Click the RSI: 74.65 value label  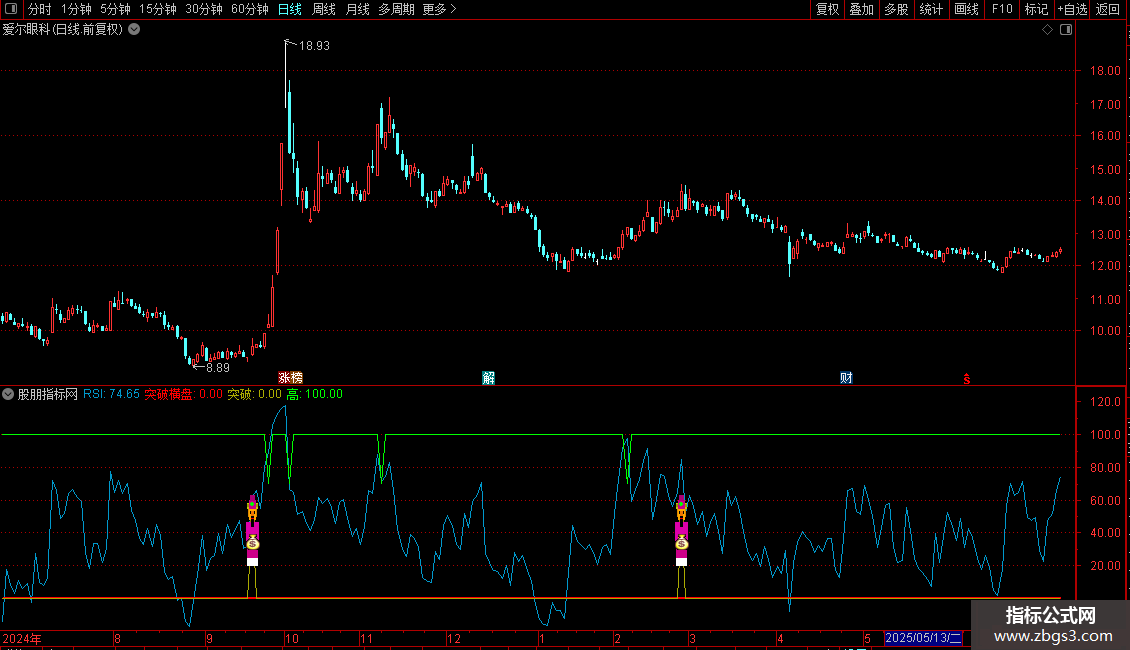[x=111, y=394]
